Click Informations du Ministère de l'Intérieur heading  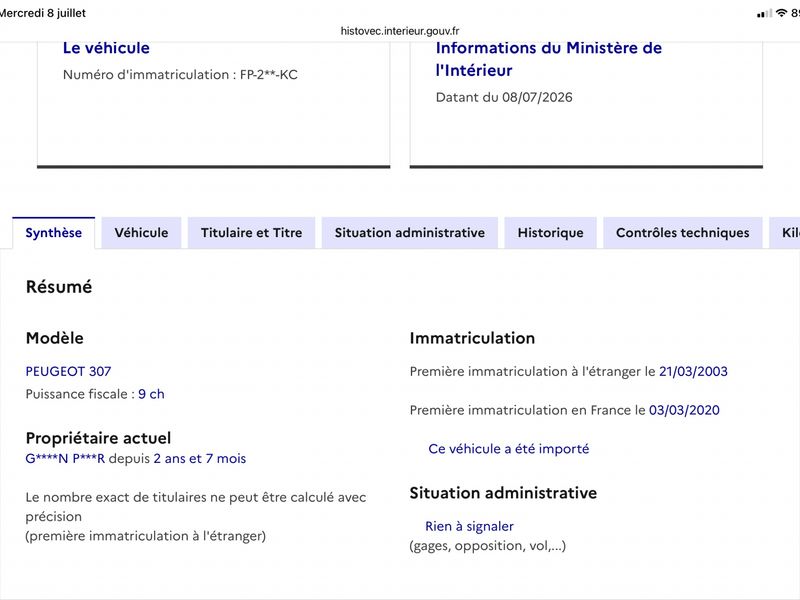(x=548, y=59)
